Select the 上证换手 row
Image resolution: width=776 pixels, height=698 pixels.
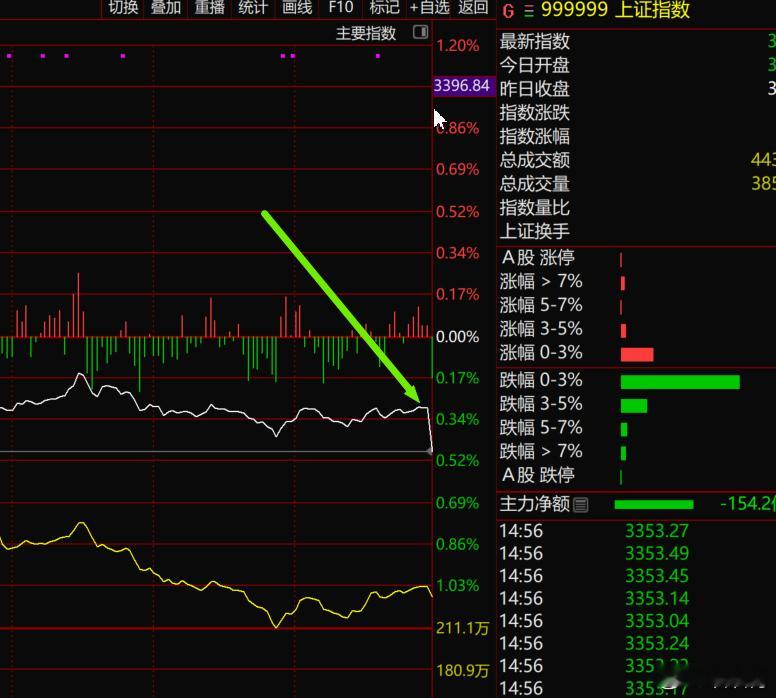point(636,231)
